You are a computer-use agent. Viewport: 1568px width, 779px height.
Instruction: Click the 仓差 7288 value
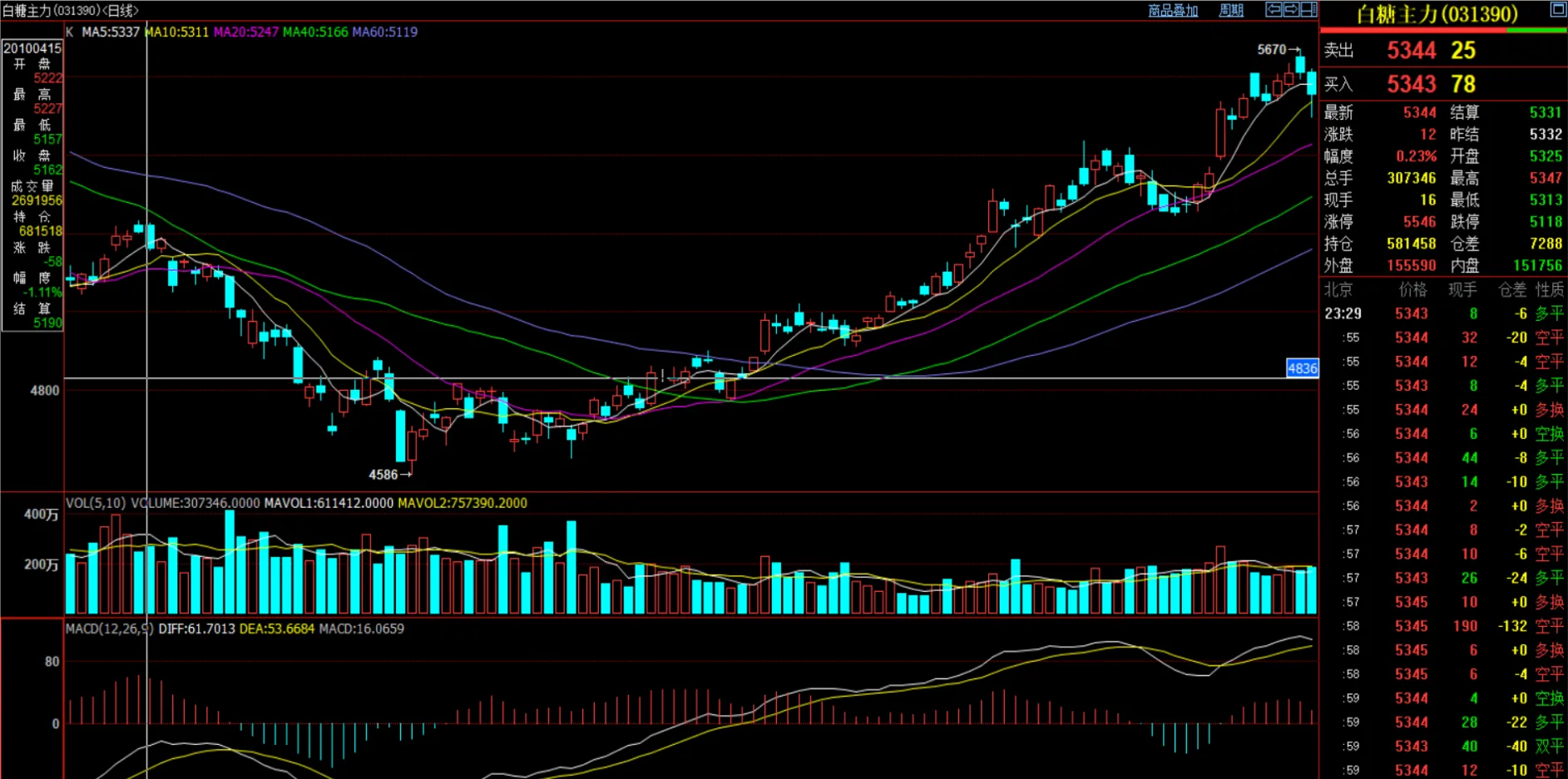point(1546,244)
